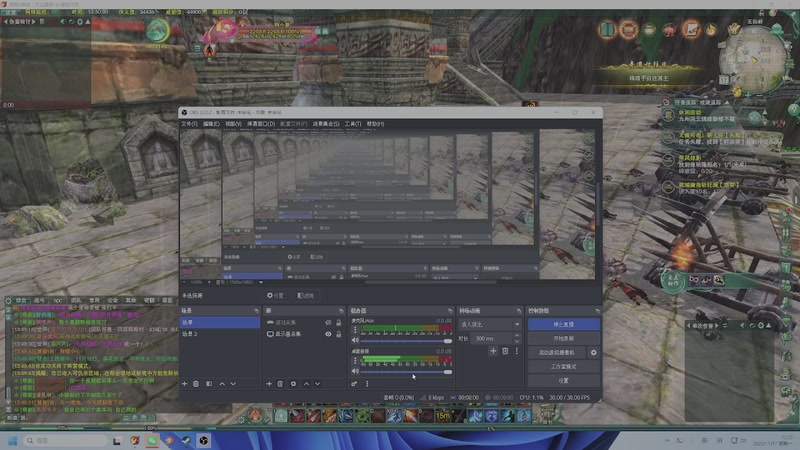800x450 pixels.
Task: Pop out the Controls dock panel
Action: click(597, 311)
